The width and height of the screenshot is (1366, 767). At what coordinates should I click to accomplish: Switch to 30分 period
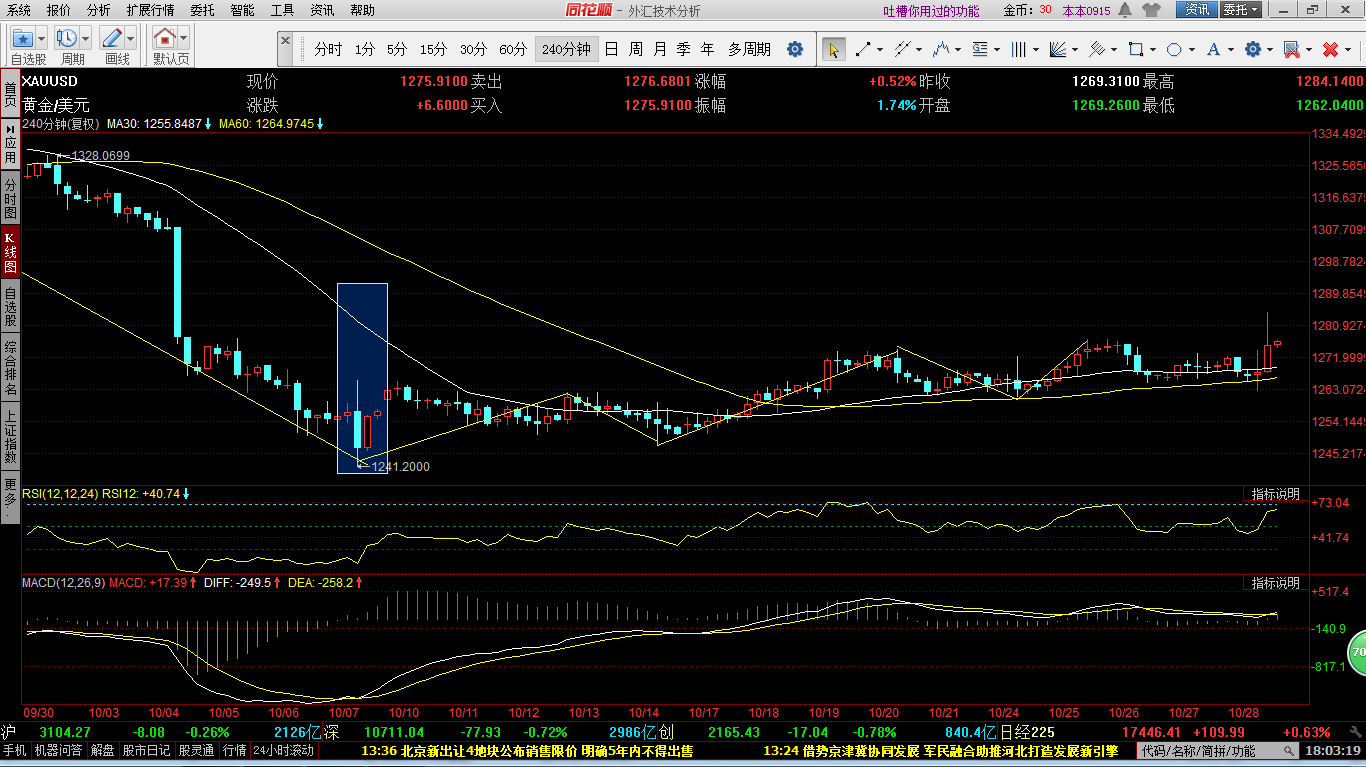473,49
